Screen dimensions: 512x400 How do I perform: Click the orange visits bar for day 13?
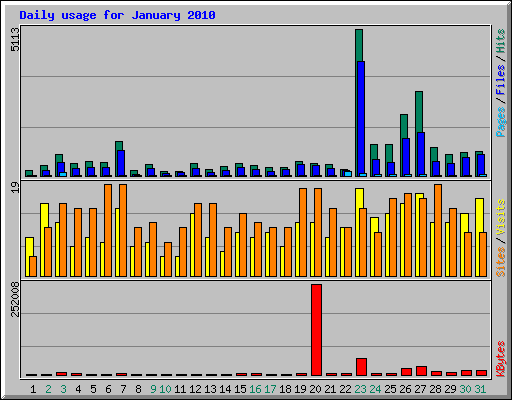[x=213, y=240]
